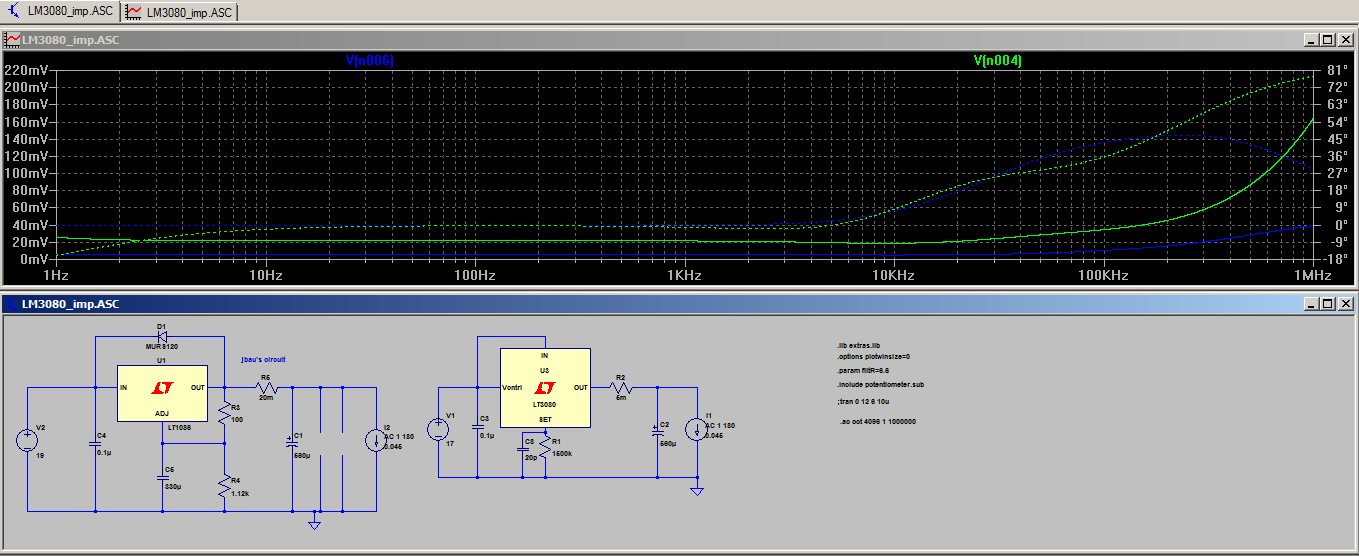Select current source I2 symbol
This screenshot has height=556, width=1359.
[377, 440]
